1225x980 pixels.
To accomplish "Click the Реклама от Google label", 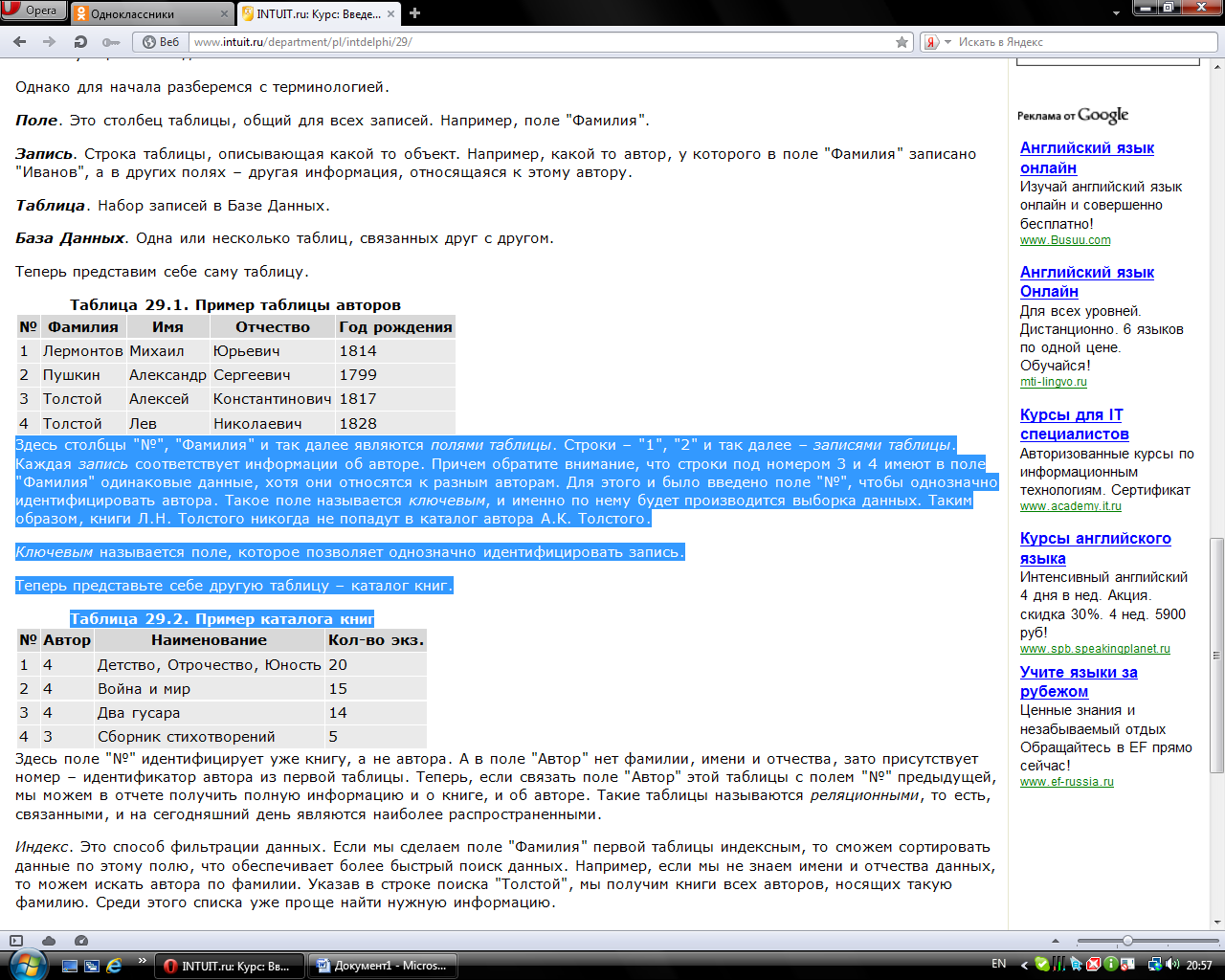I will (x=1073, y=116).
